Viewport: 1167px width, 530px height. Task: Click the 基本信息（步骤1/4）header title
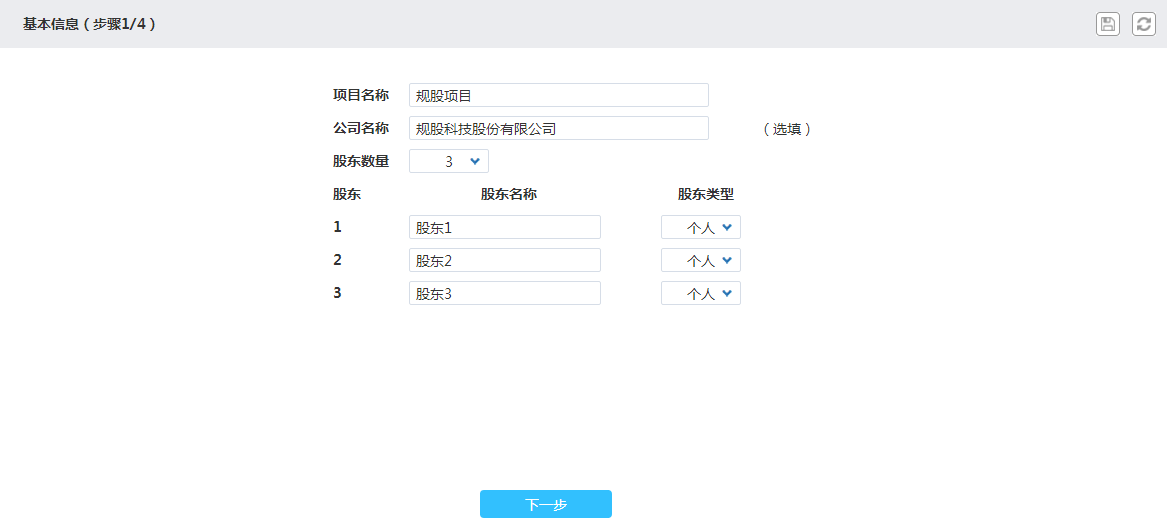point(89,24)
